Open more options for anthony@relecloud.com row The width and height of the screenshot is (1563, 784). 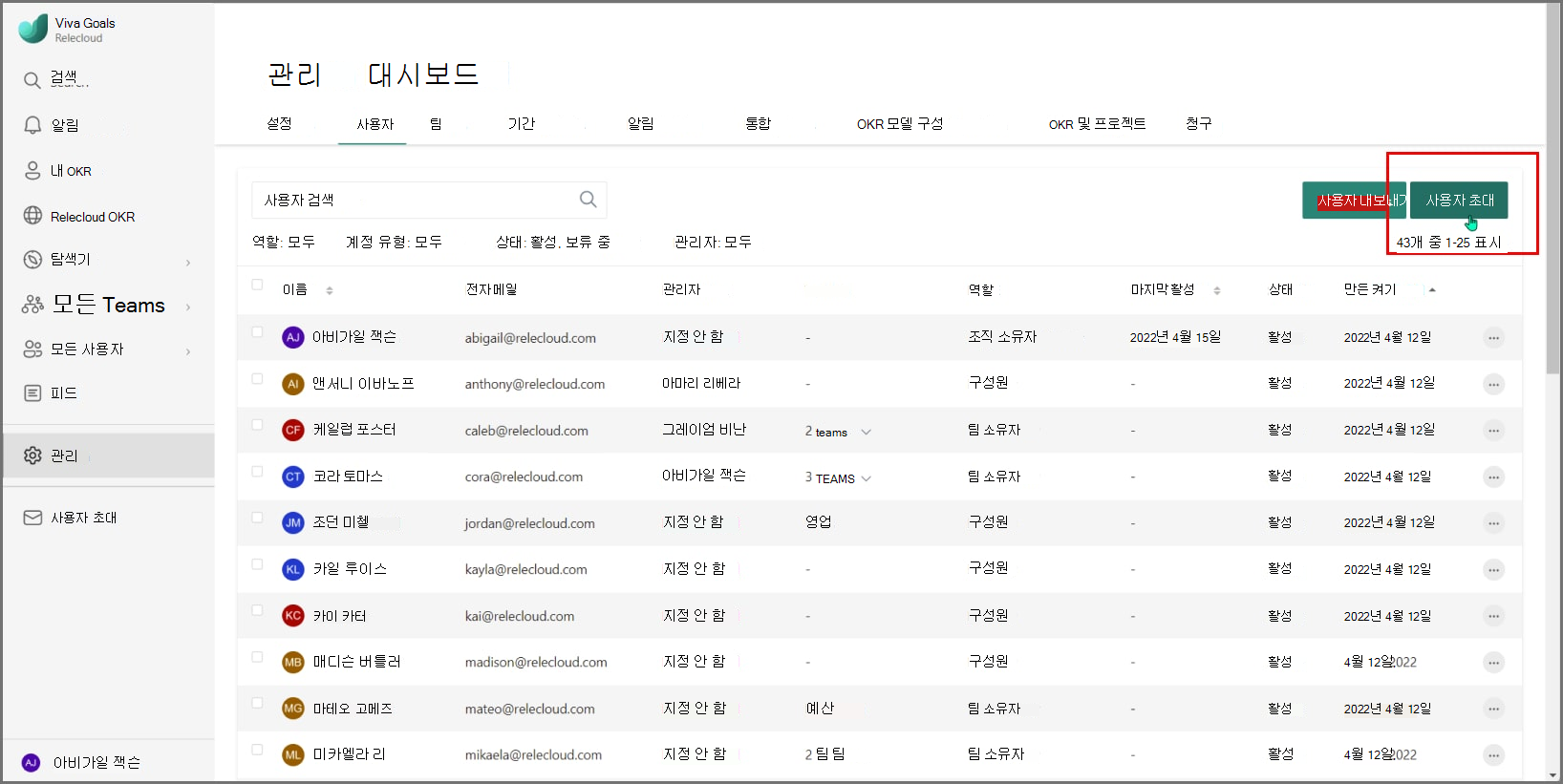1493,384
